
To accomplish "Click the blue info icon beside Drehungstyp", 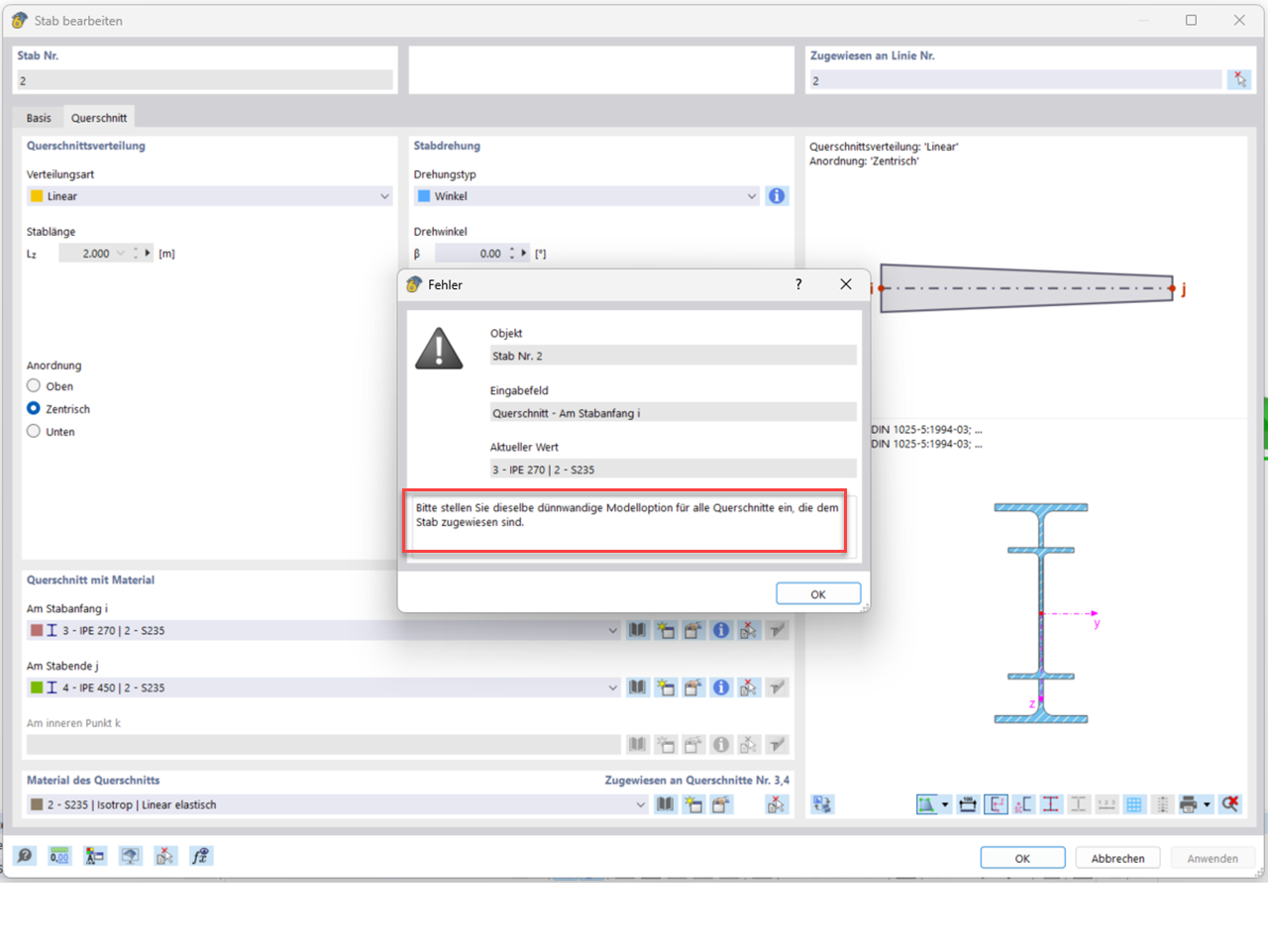I will (x=777, y=196).
